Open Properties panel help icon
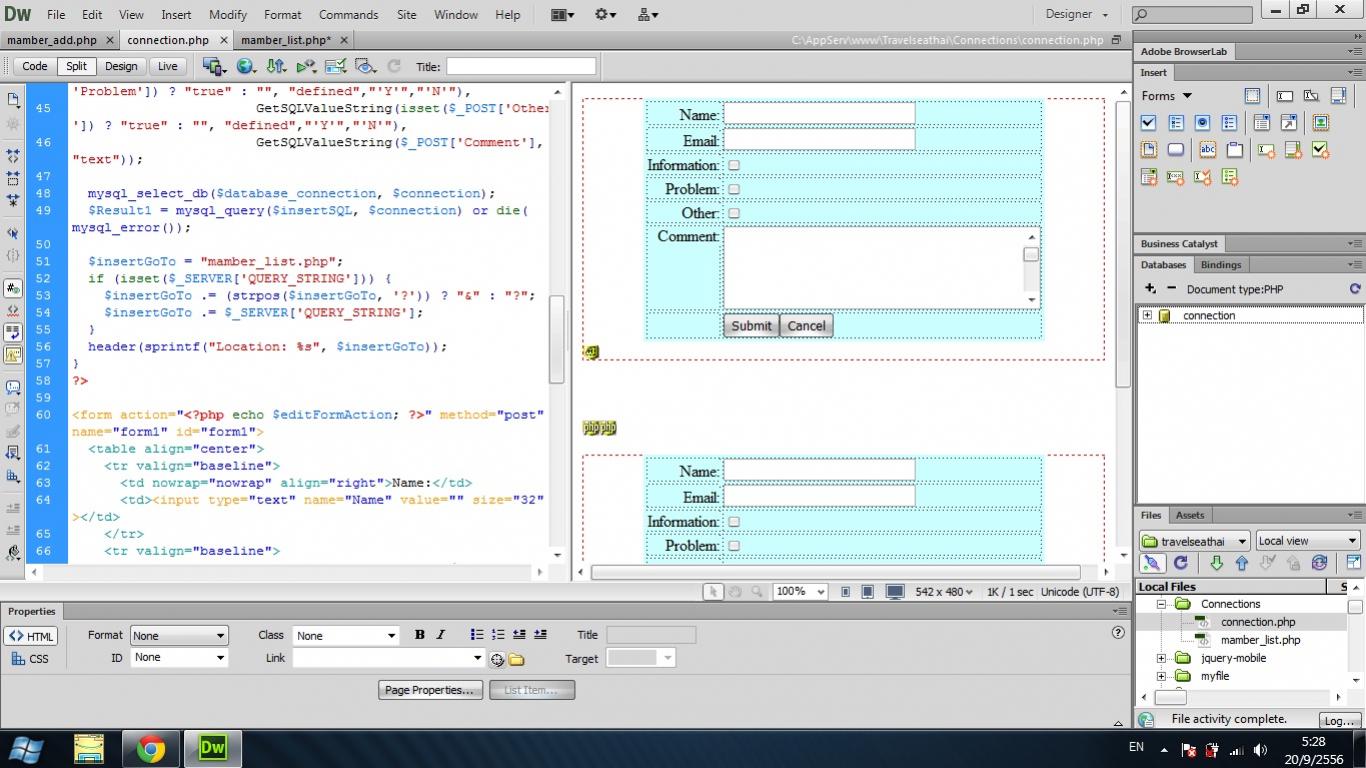This screenshot has width=1366, height=768. coord(1118,632)
